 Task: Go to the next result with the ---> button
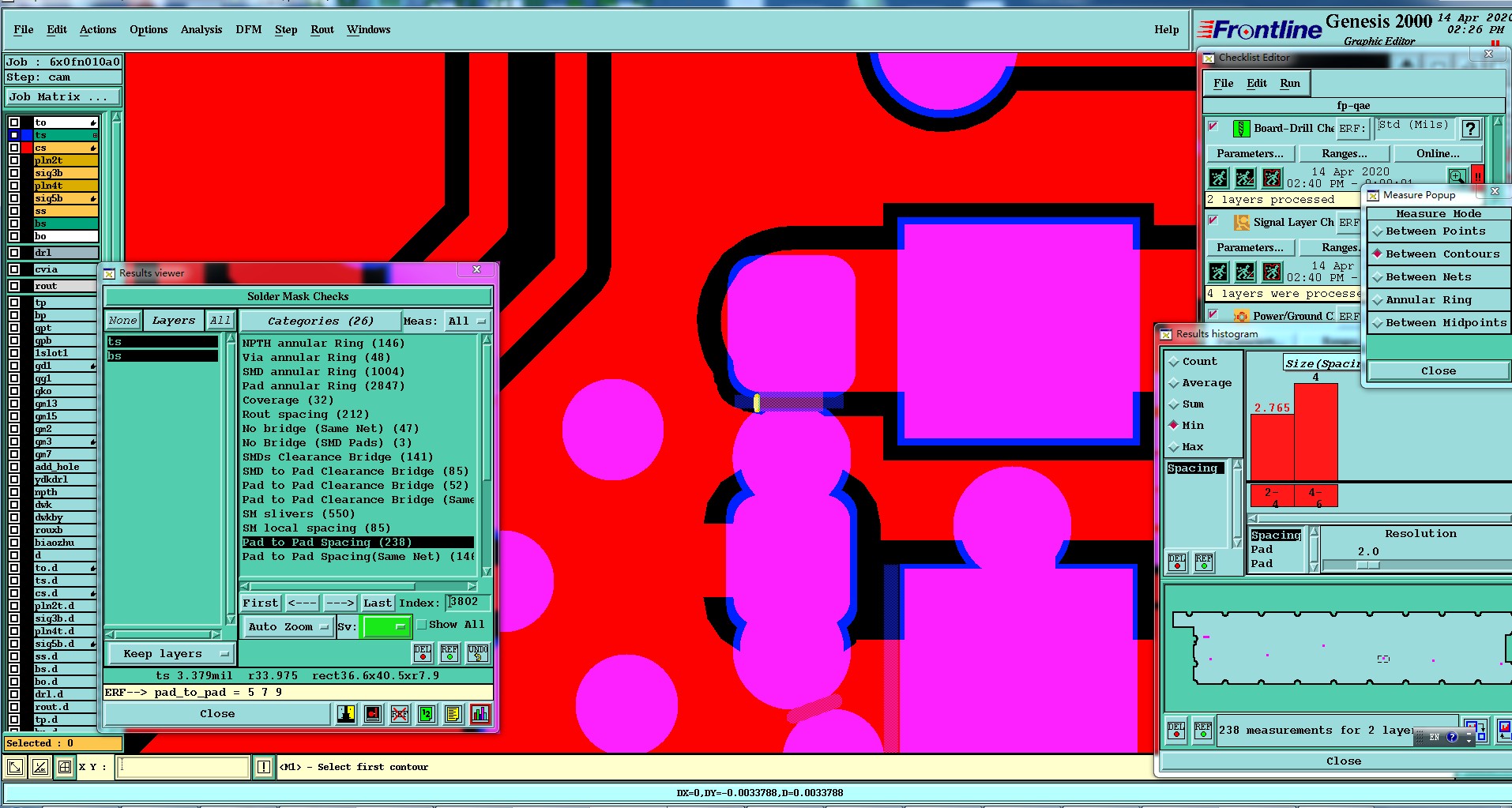click(340, 603)
